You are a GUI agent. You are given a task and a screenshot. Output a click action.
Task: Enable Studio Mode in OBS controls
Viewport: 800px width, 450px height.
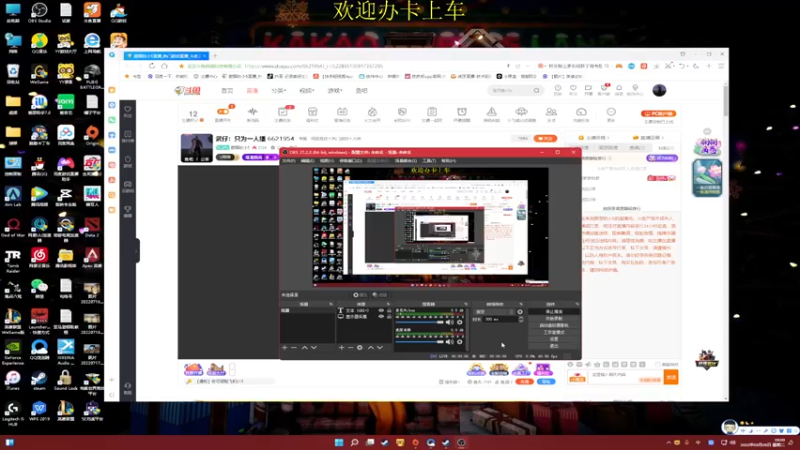pyautogui.click(x=554, y=332)
